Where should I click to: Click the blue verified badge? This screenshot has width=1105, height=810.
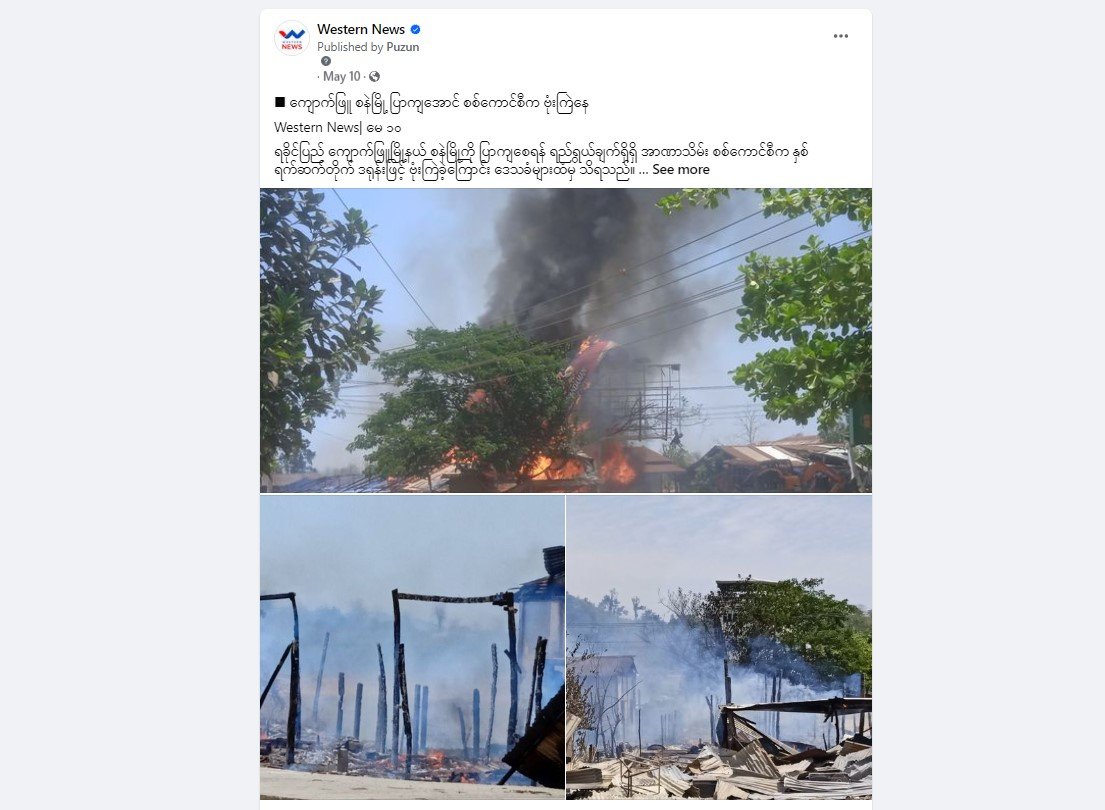(416, 30)
